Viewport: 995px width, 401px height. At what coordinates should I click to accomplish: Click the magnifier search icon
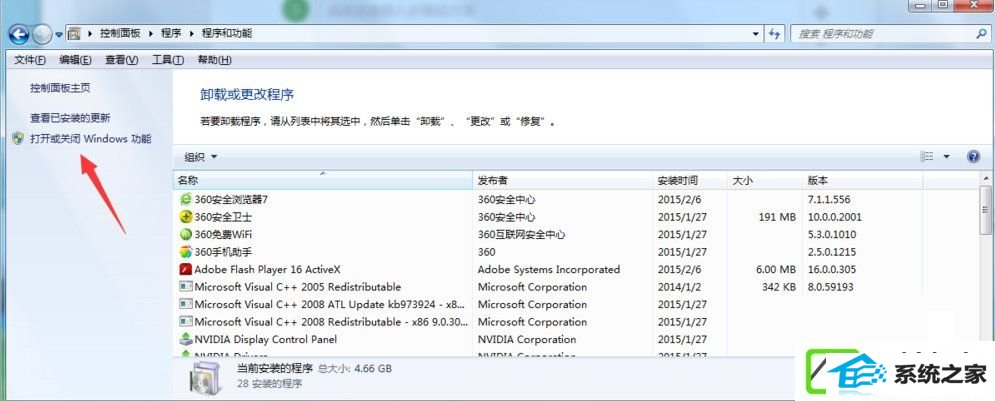point(980,34)
